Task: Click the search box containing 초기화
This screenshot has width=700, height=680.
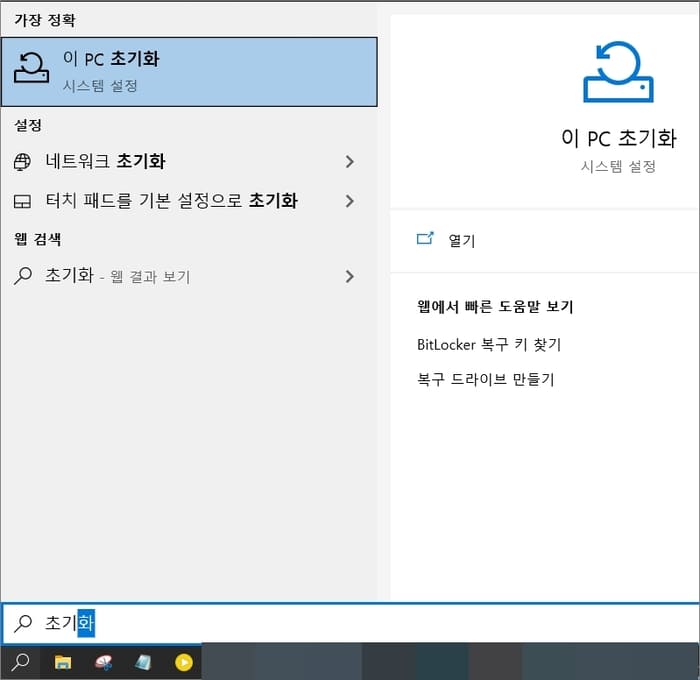Action: (350, 623)
